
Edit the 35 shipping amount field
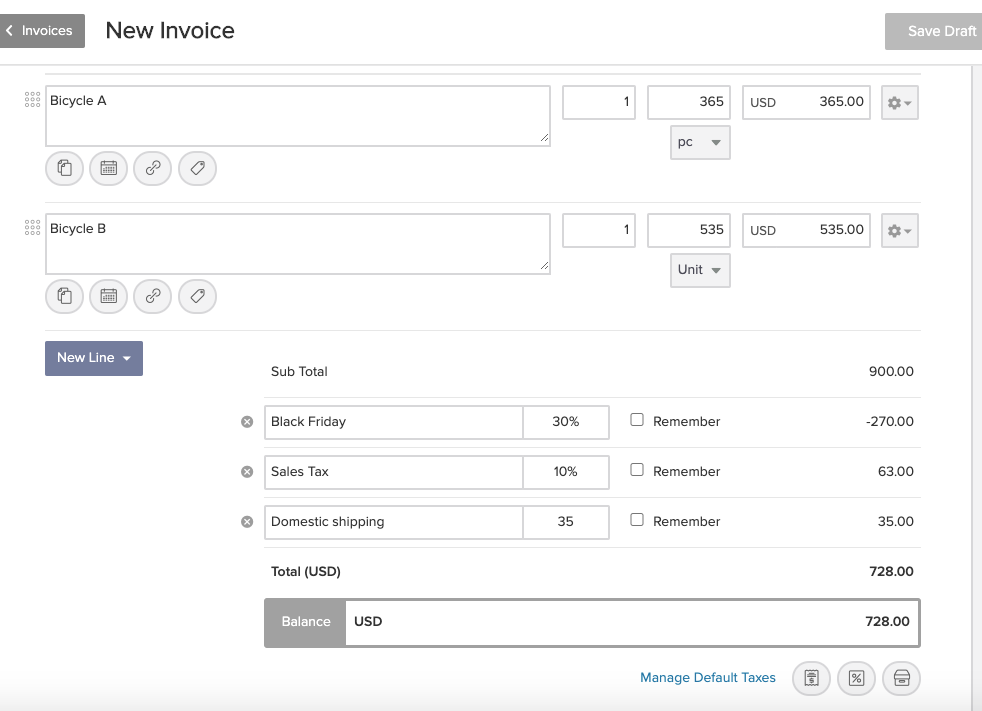tap(566, 522)
